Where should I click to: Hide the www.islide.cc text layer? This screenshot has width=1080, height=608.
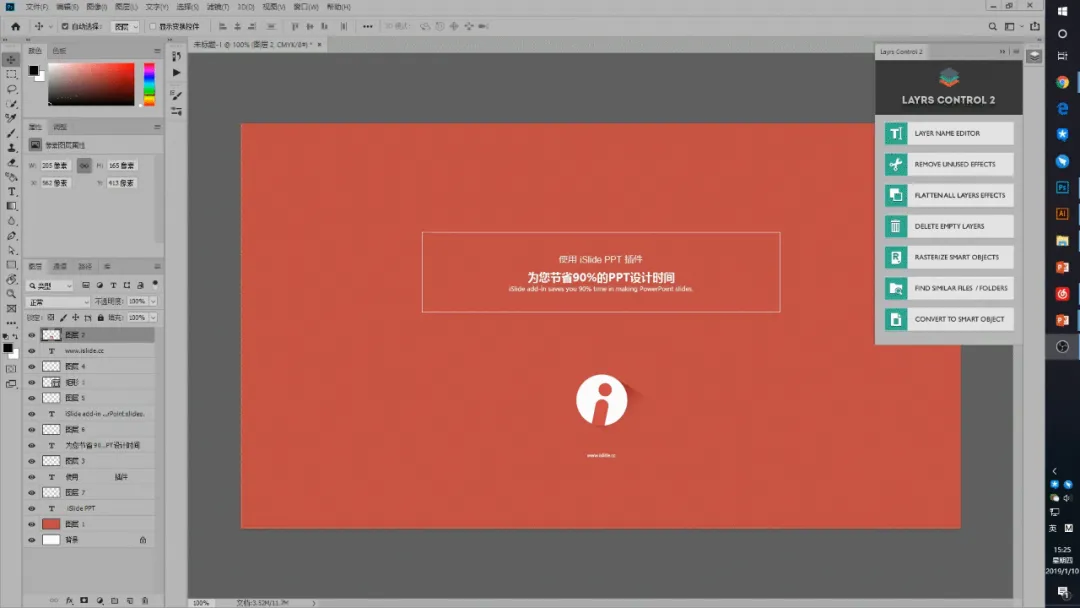[x=32, y=350]
